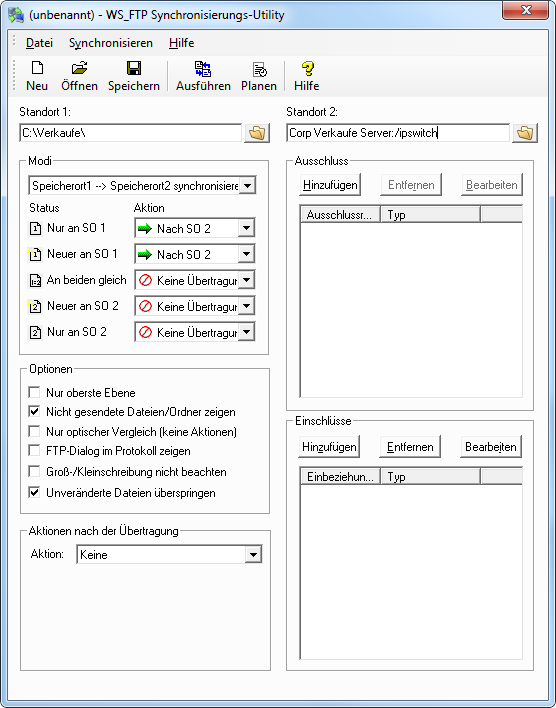Click the Standort 2 path field
Image resolution: width=556 pixels, height=708 pixels.
tap(398, 133)
